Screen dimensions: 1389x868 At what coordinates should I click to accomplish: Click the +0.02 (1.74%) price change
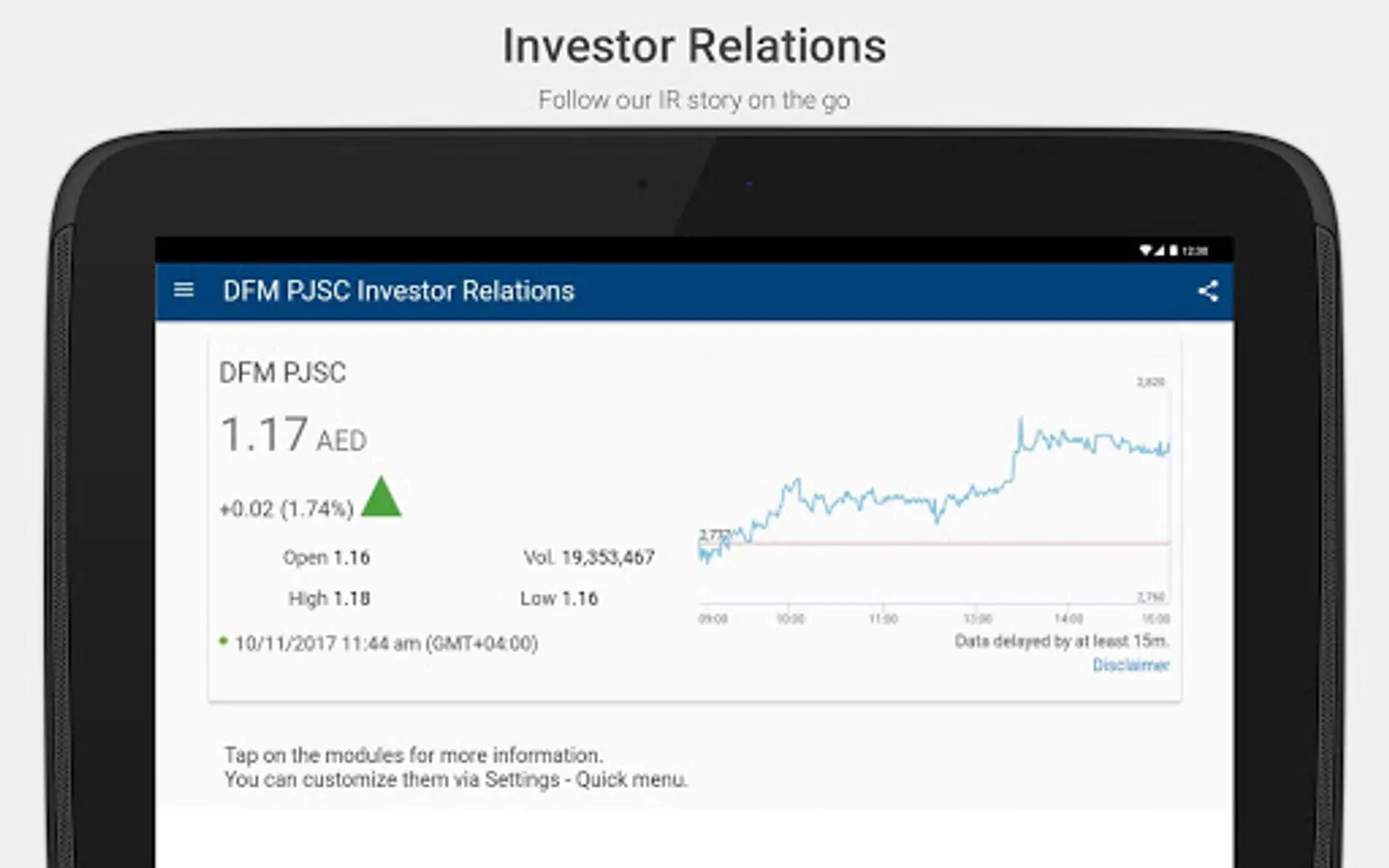(x=286, y=509)
